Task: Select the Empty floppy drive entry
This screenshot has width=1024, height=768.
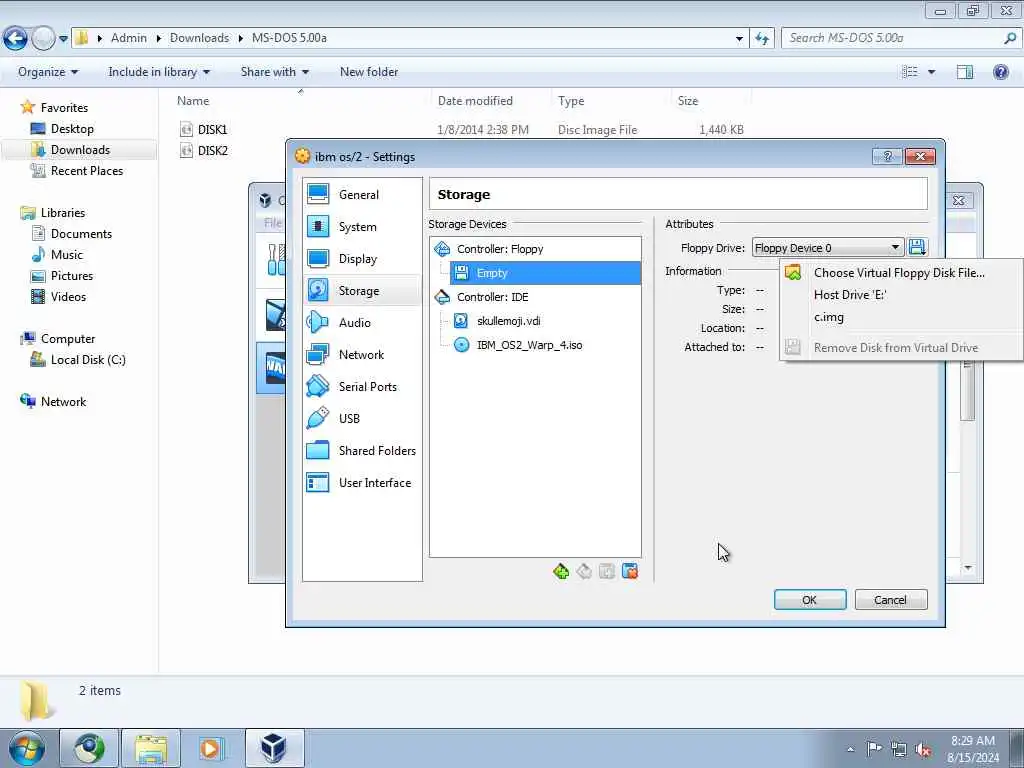Action: pyautogui.click(x=545, y=273)
